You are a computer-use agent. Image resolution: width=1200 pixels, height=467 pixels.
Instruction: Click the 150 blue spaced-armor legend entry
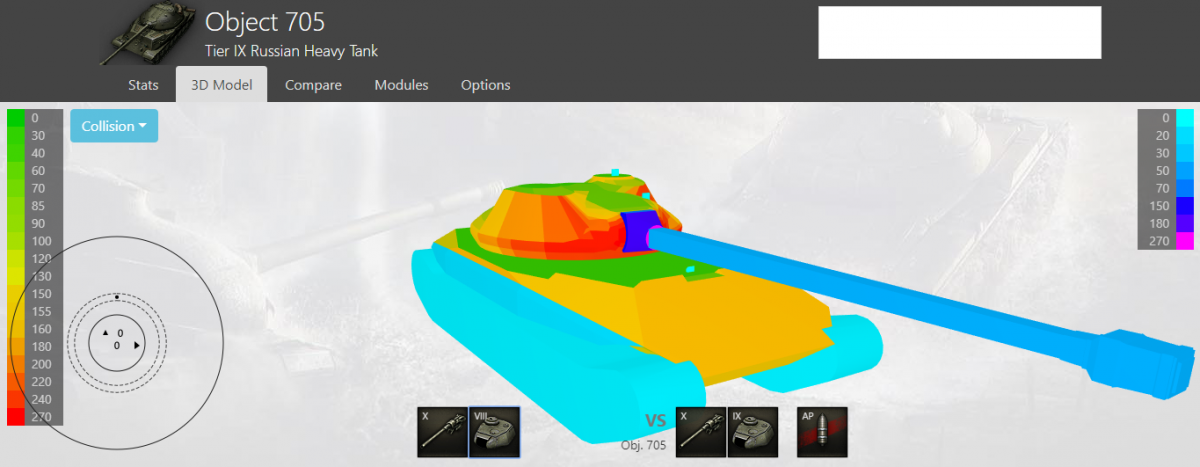[1165, 206]
